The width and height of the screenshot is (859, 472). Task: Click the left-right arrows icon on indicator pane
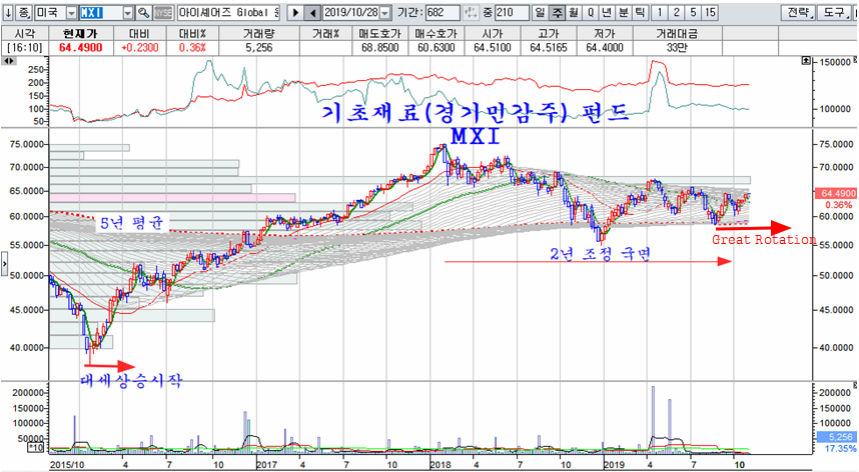9,61
